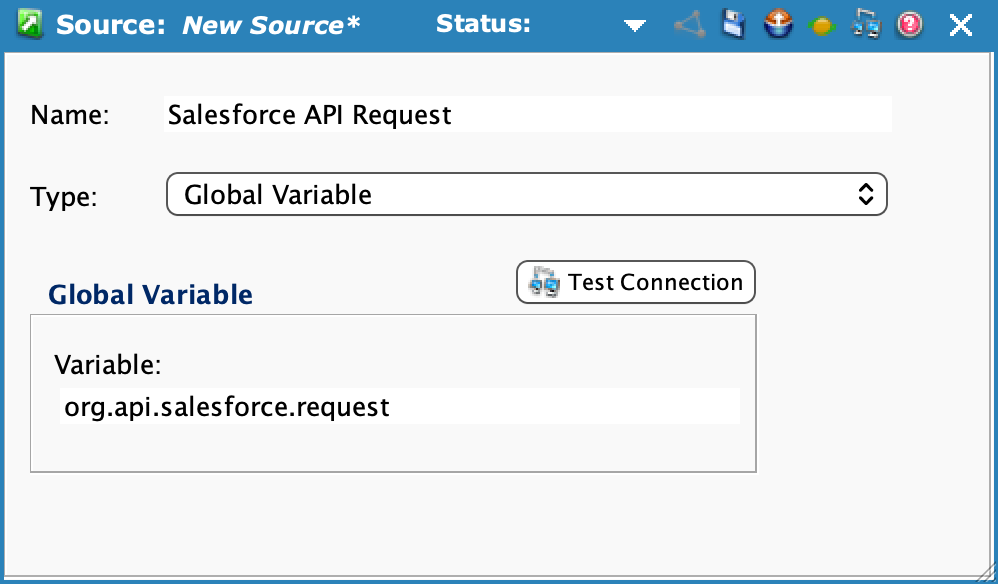The height and width of the screenshot is (584, 998).
Task: Click the 'Source: New Source*' title text
Action: [208, 25]
